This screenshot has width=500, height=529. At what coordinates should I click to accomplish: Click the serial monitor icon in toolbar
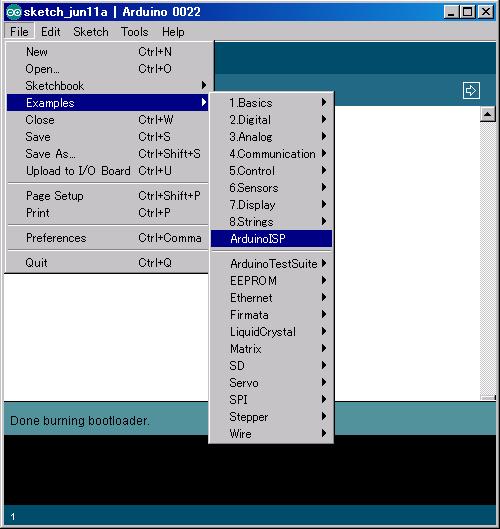(471, 90)
